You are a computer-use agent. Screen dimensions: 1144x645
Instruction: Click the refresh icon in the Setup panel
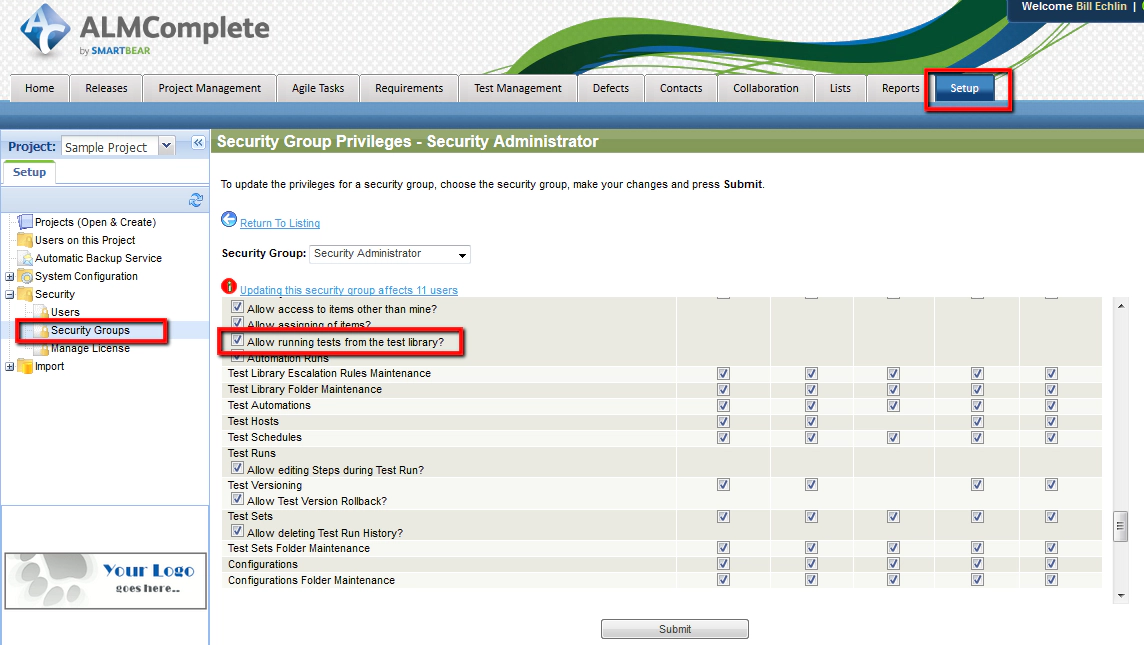point(195,199)
